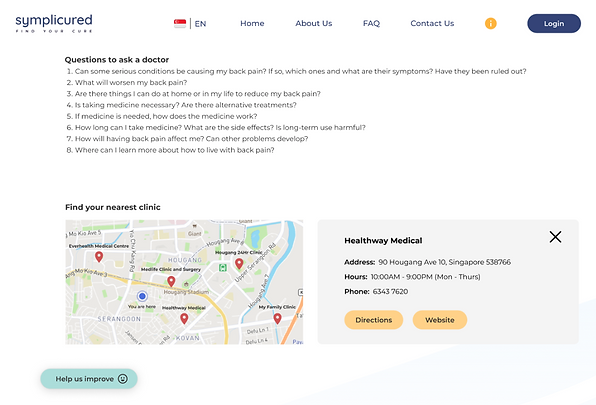Click the blue You are here marker
The width and height of the screenshot is (596, 405).
pyautogui.click(x=142, y=296)
